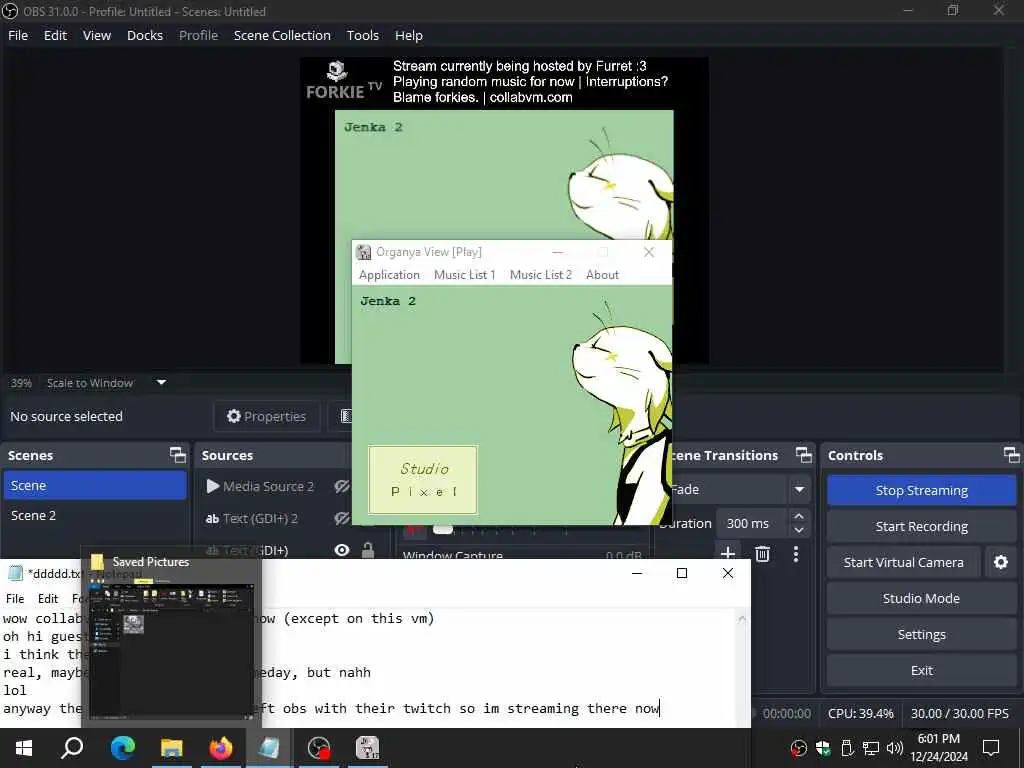Click the Studio Pixel logo in Organya View

tap(423, 479)
